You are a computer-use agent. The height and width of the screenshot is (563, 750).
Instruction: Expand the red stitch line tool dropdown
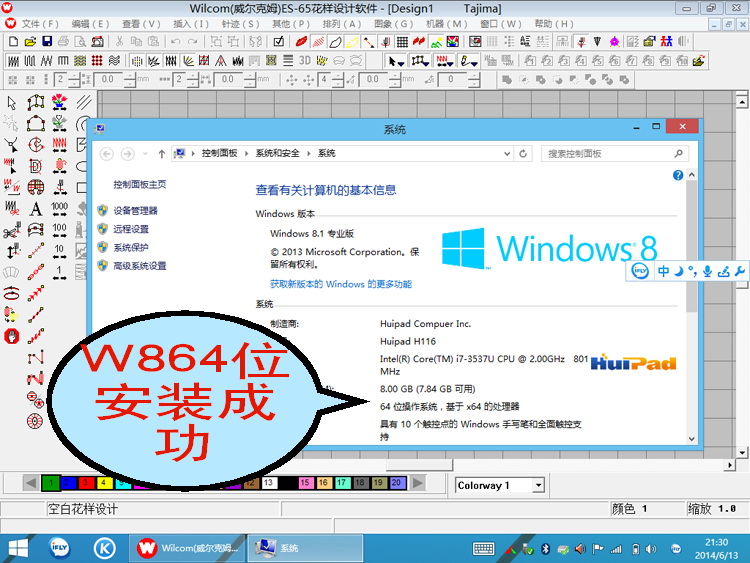pyautogui.click(x=451, y=63)
